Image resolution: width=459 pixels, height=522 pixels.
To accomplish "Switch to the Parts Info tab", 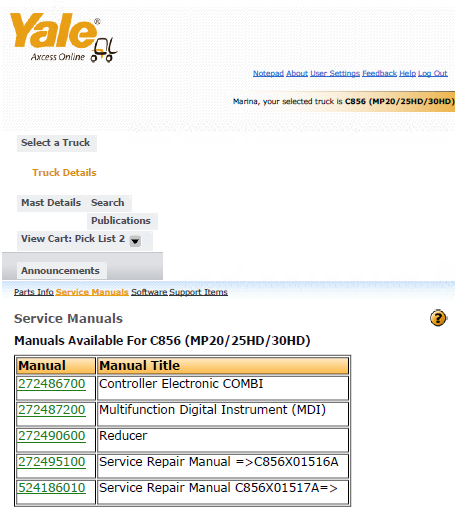I will [34, 292].
